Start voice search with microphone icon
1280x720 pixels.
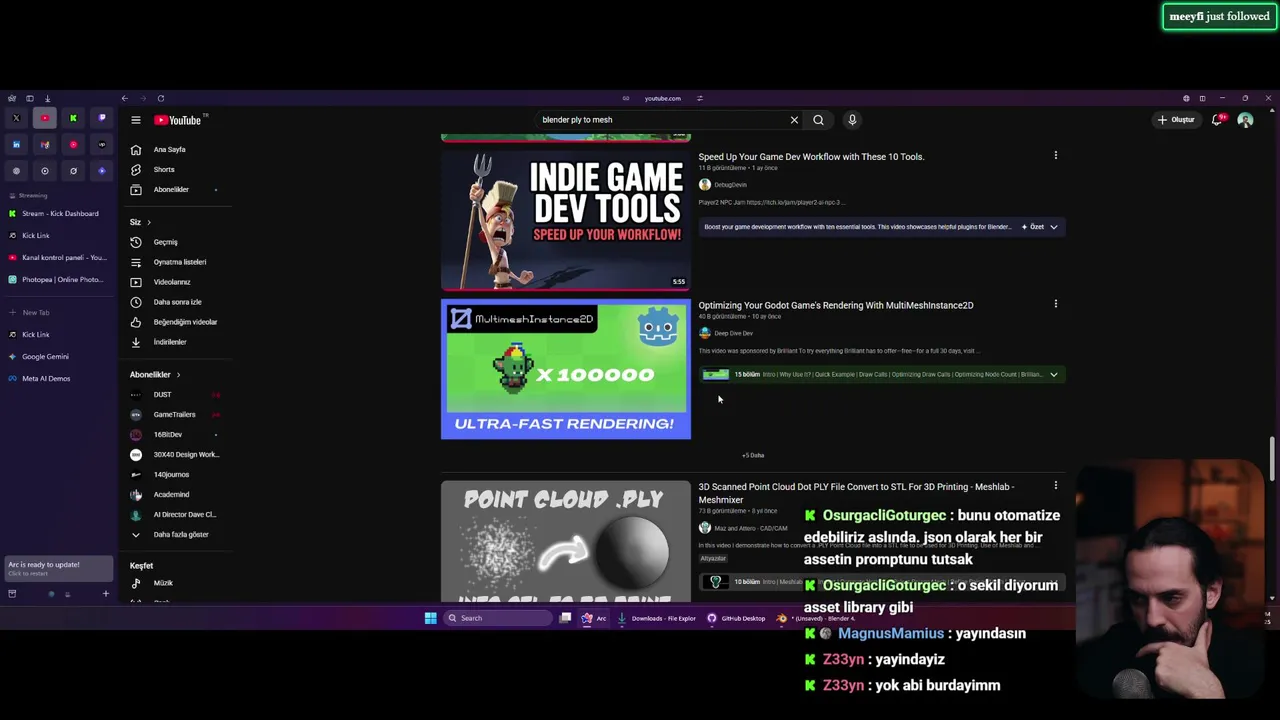pos(852,120)
